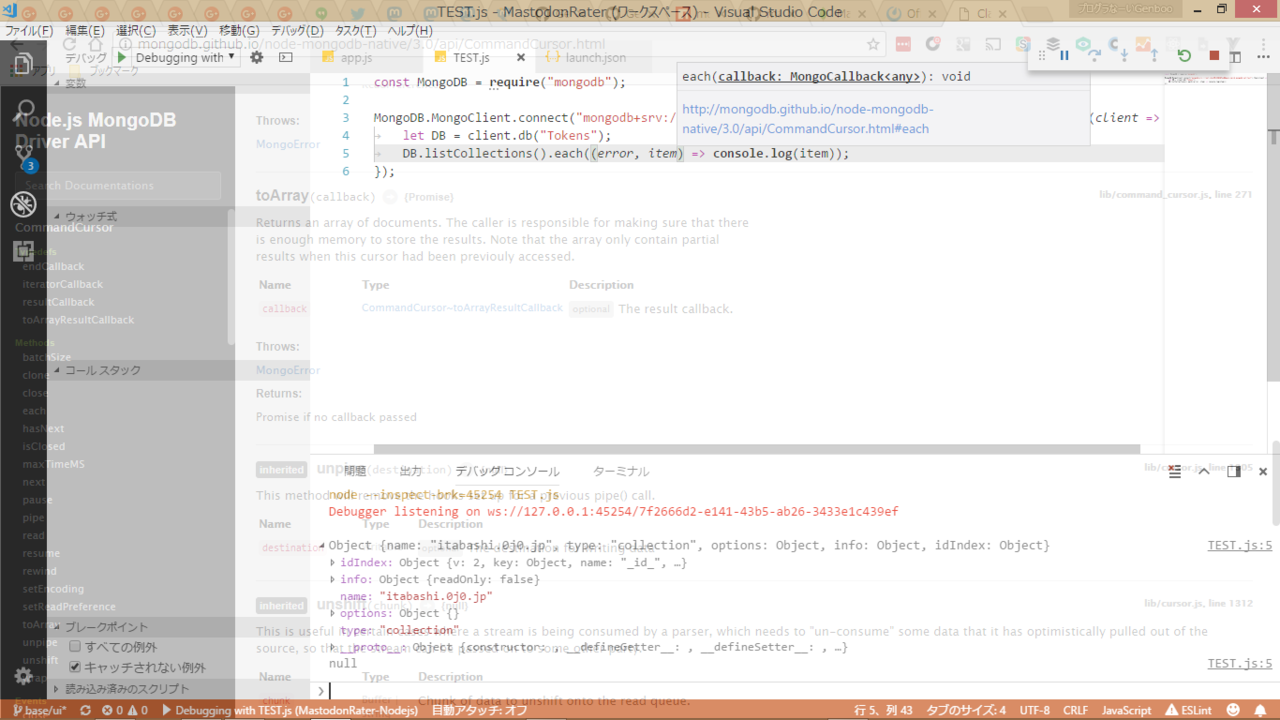
Task: Open the Explorer view in activity bar
Action: point(23,65)
